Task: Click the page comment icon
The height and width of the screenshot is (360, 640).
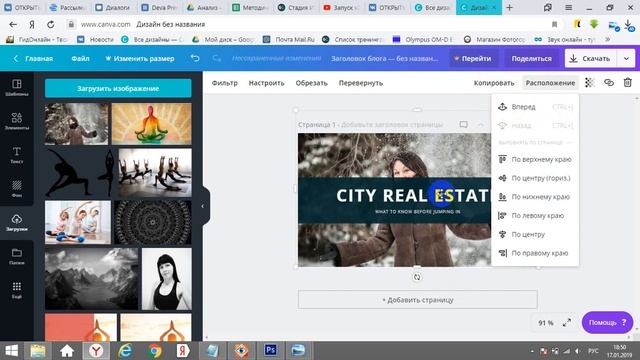Action: [x=463, y=124]
